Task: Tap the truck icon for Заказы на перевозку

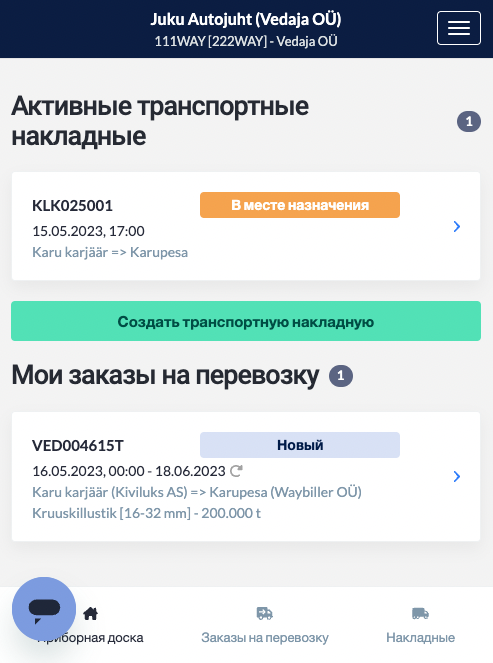Action: coord(265,614)
